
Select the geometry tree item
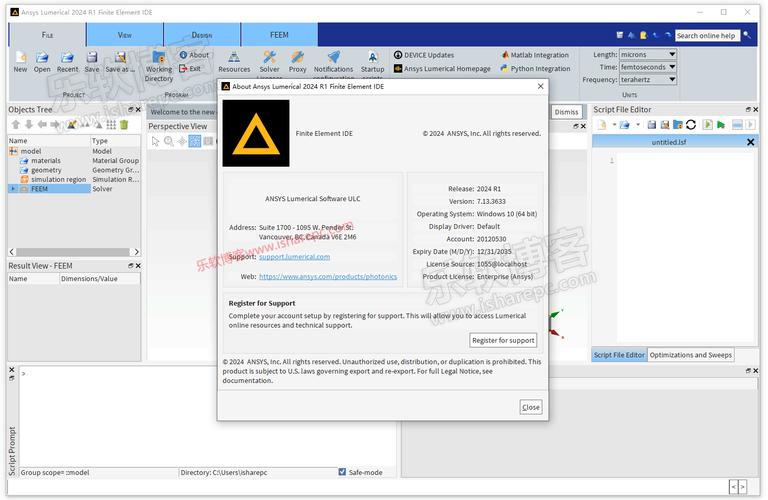click(x=46, y=170)
